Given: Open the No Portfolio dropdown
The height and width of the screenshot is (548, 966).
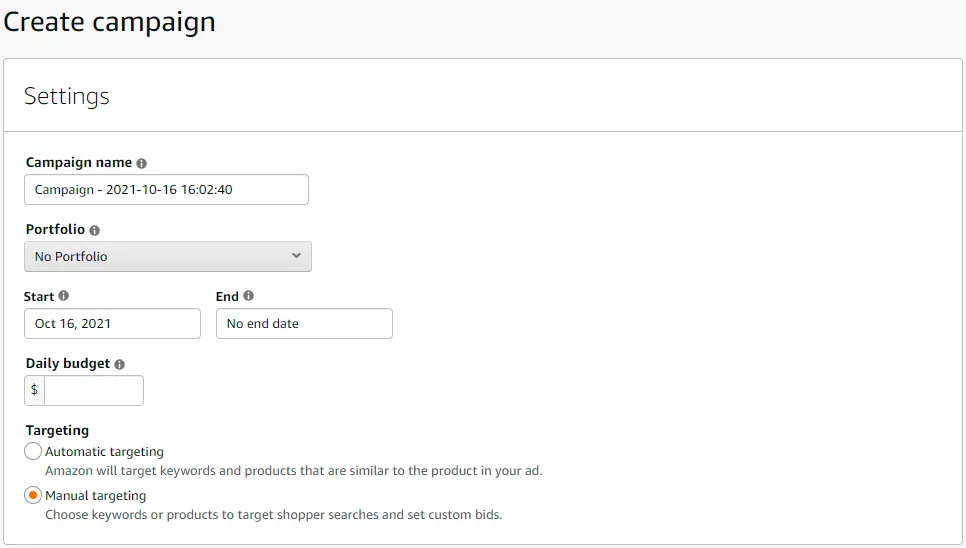Looking at the screenshot, I should point(167,256).
